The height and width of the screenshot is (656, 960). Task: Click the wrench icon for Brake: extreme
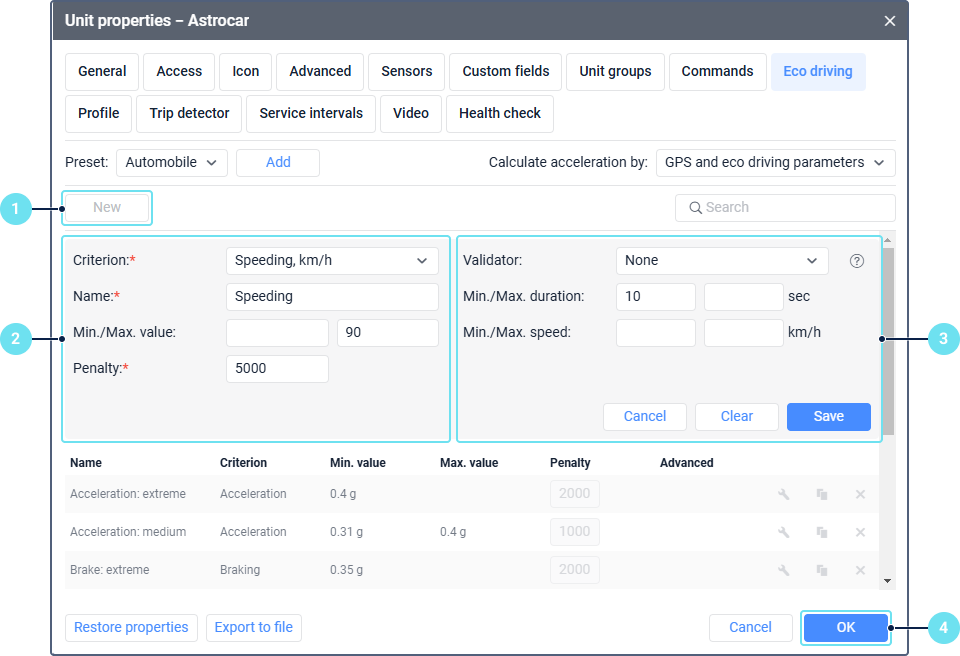(784, 570)
